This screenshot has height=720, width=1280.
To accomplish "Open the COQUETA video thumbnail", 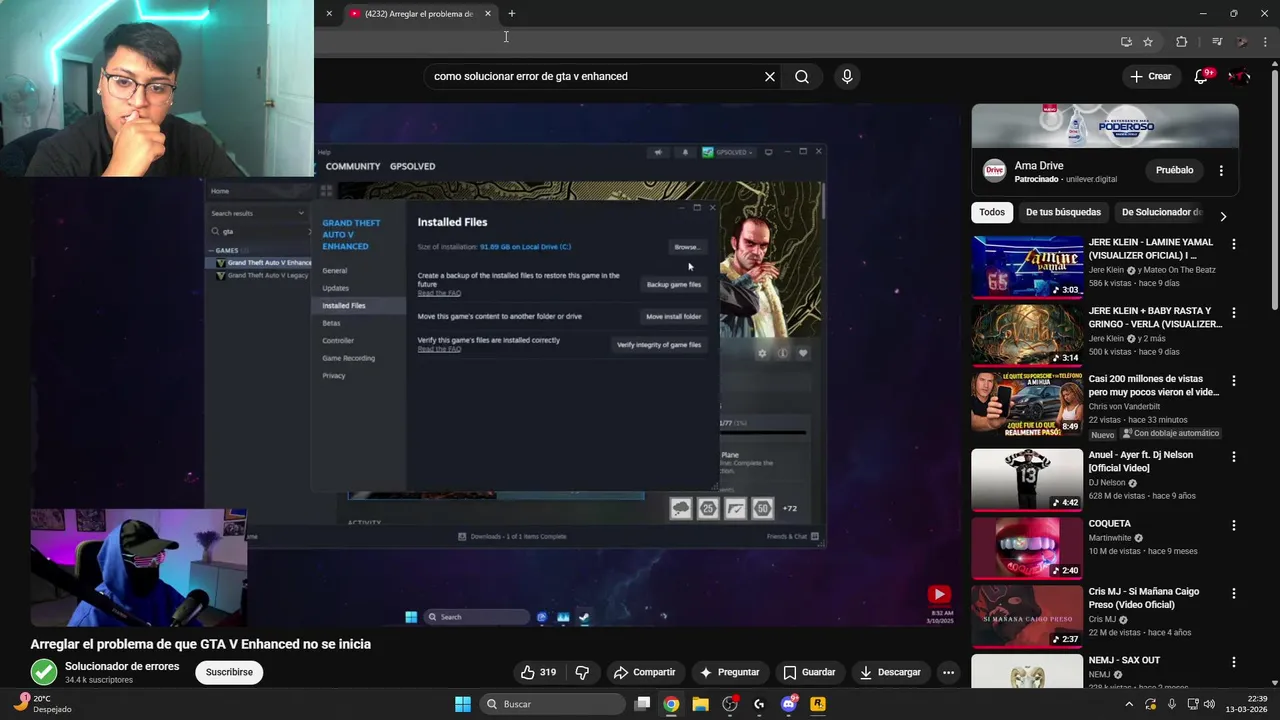I will click(x=1027, y=548).
